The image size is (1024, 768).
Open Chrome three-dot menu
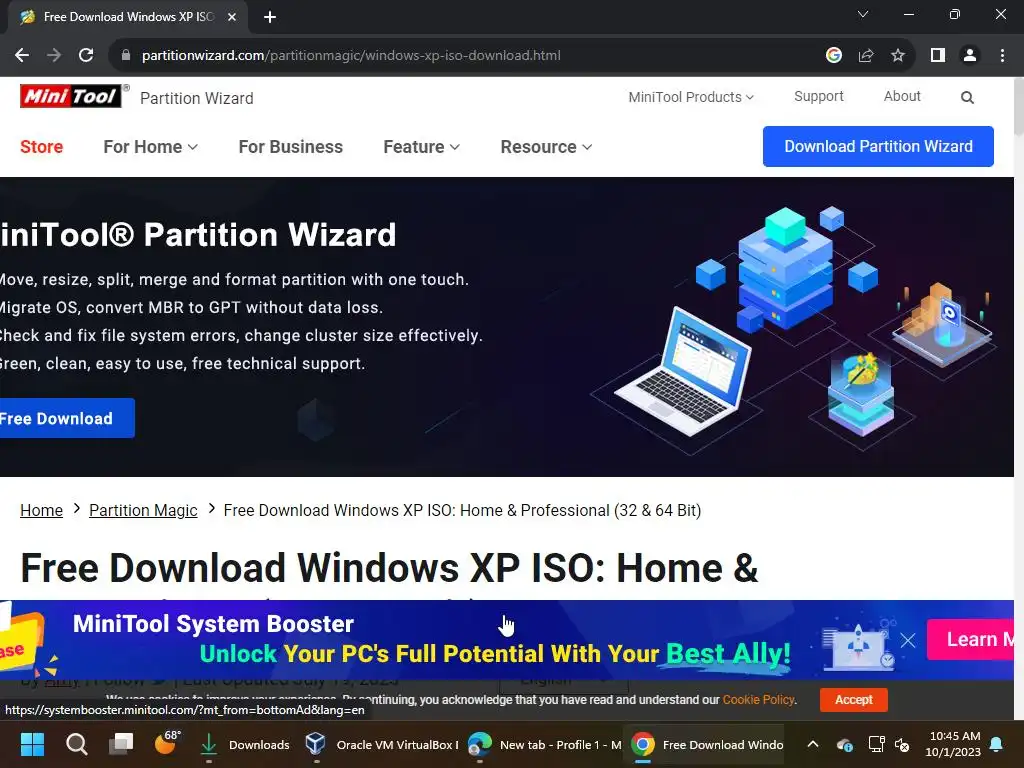click(x=1002, y=56)
